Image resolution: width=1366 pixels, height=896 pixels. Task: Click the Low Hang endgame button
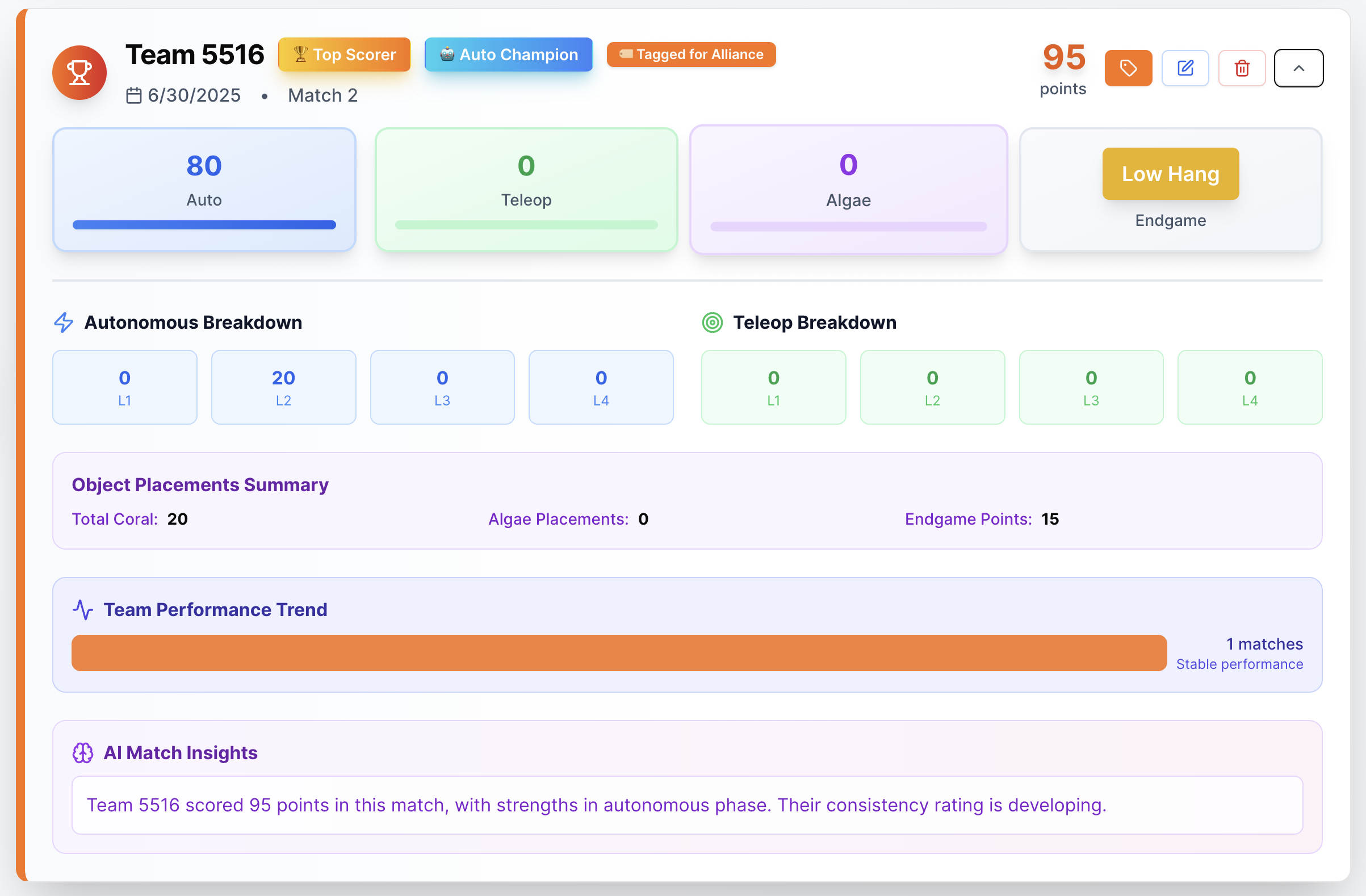(x=1170, y=174)
